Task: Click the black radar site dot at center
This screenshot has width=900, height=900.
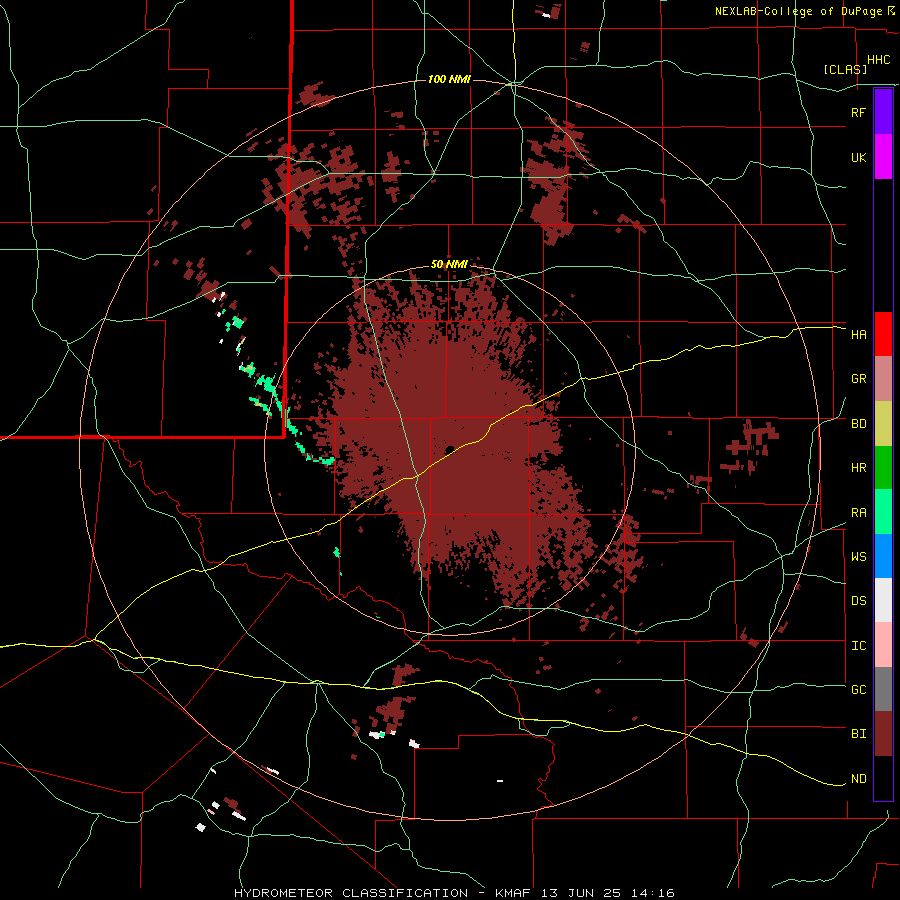Action: 450,449
